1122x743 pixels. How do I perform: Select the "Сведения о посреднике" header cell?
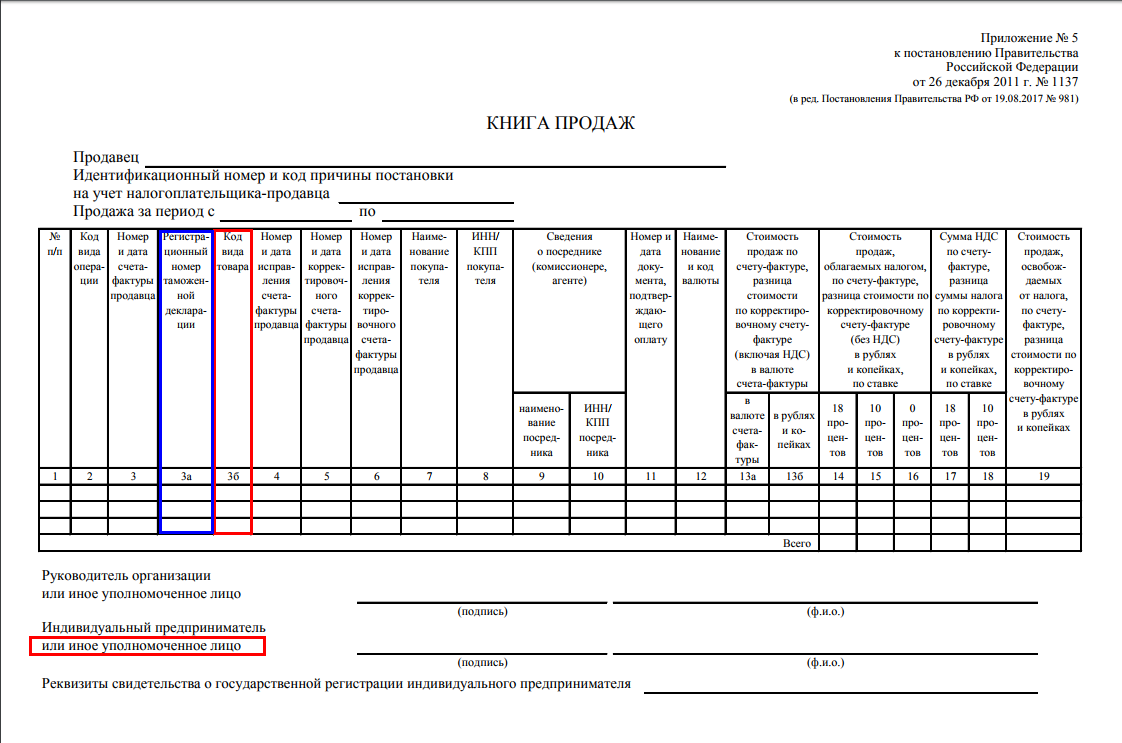(569, 258)
